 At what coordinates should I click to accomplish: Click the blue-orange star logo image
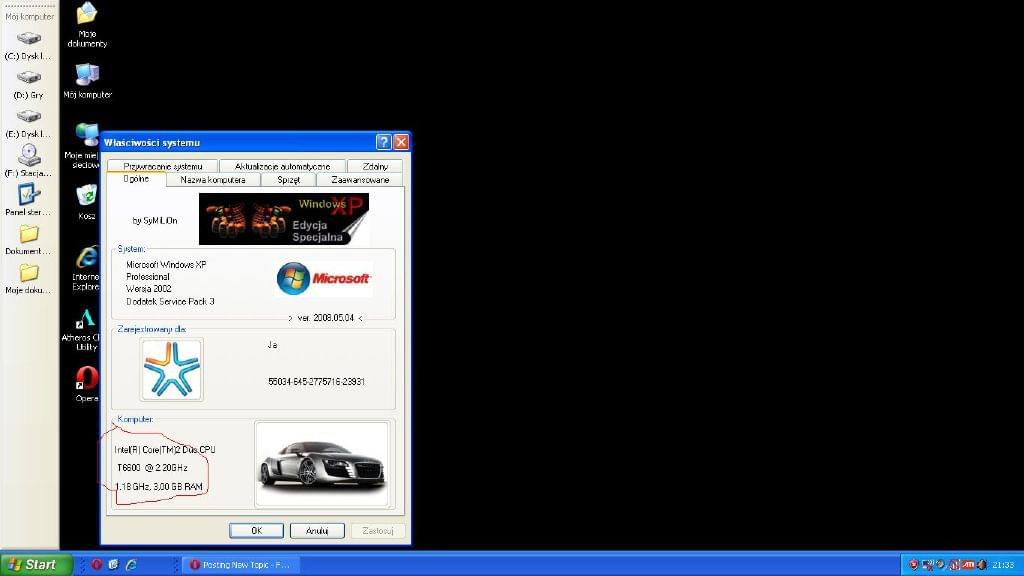171,370
